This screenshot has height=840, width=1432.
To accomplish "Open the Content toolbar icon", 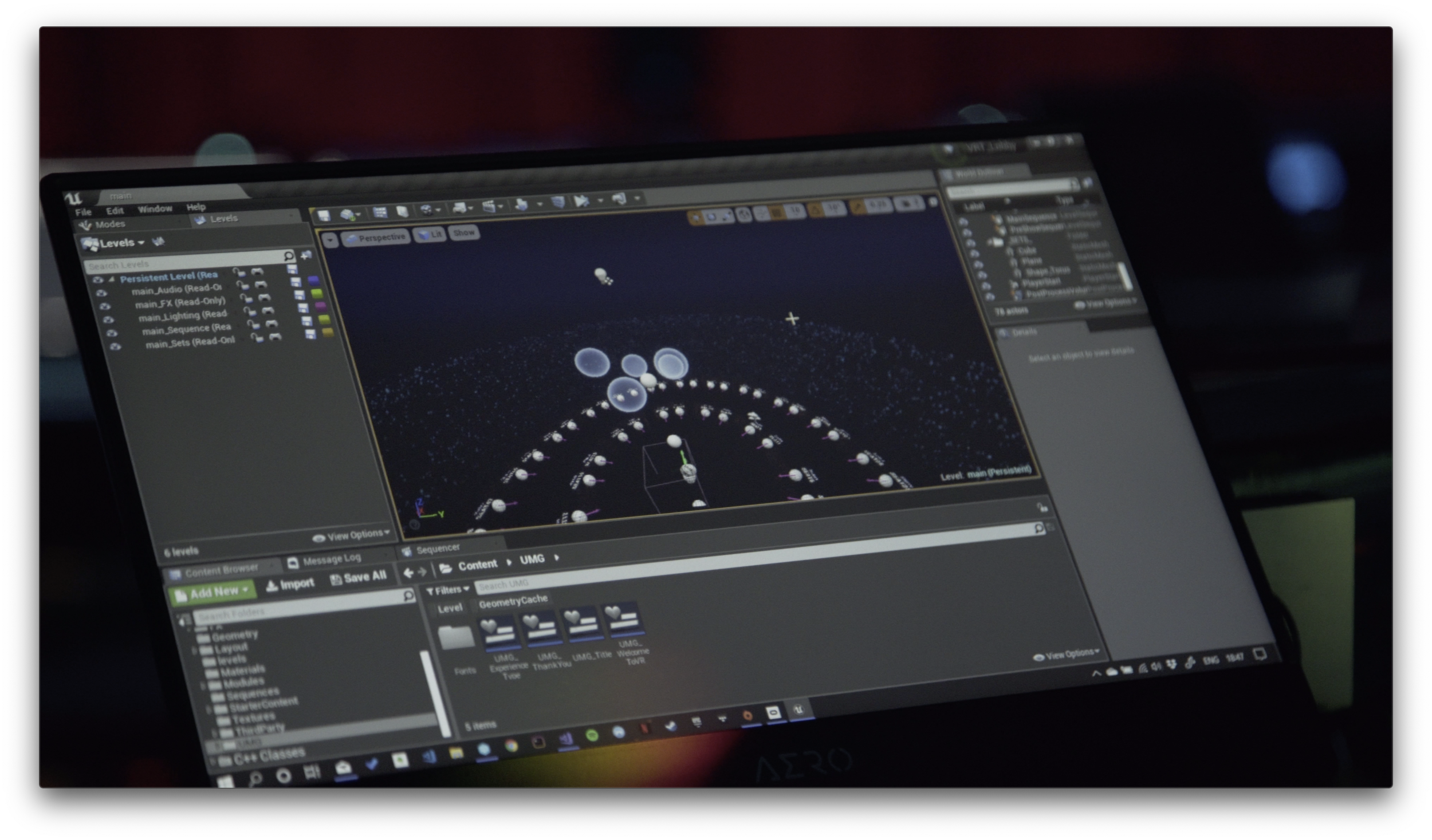I will [x=380, y=212].
